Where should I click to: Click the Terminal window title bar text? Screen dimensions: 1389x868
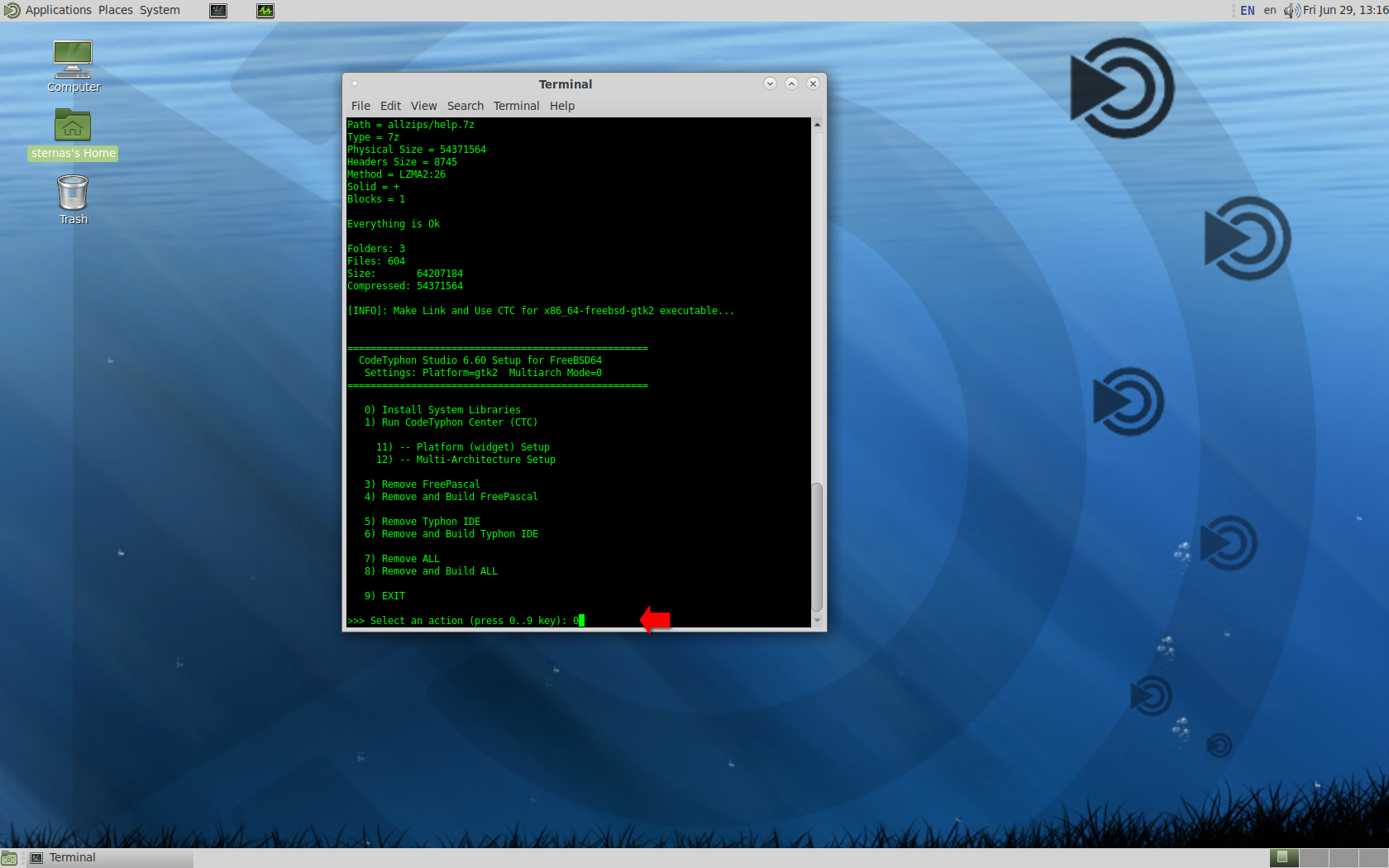(x=566, y=84)
